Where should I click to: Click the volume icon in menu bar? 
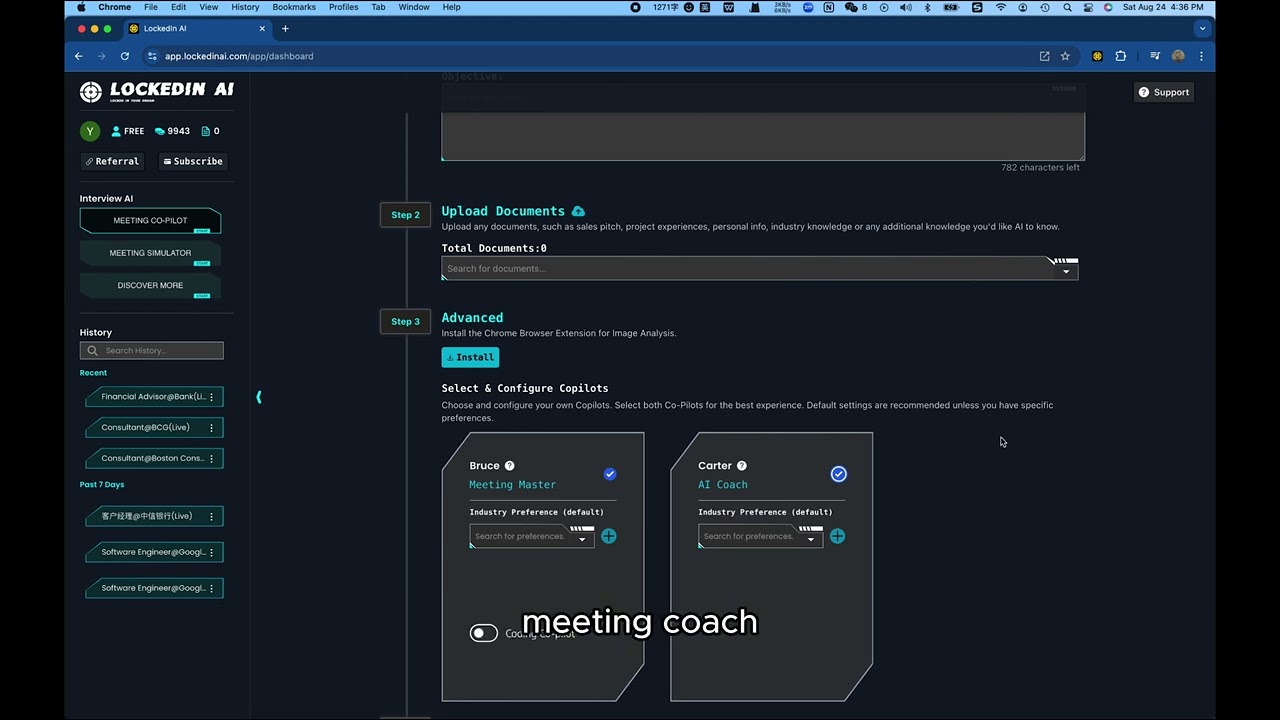click(x=905, y=7)
